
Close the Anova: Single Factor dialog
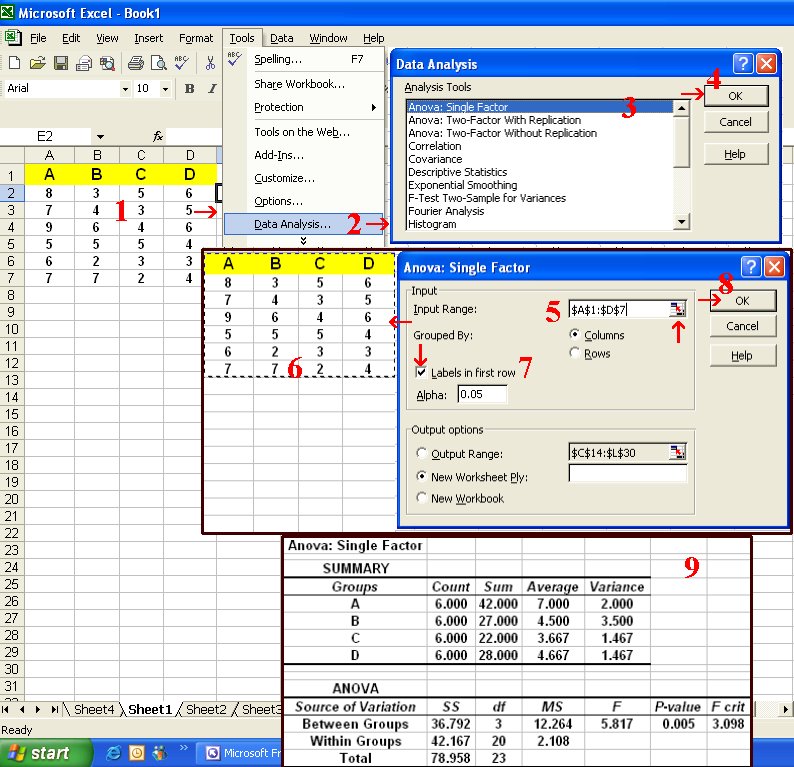(775, 266)
